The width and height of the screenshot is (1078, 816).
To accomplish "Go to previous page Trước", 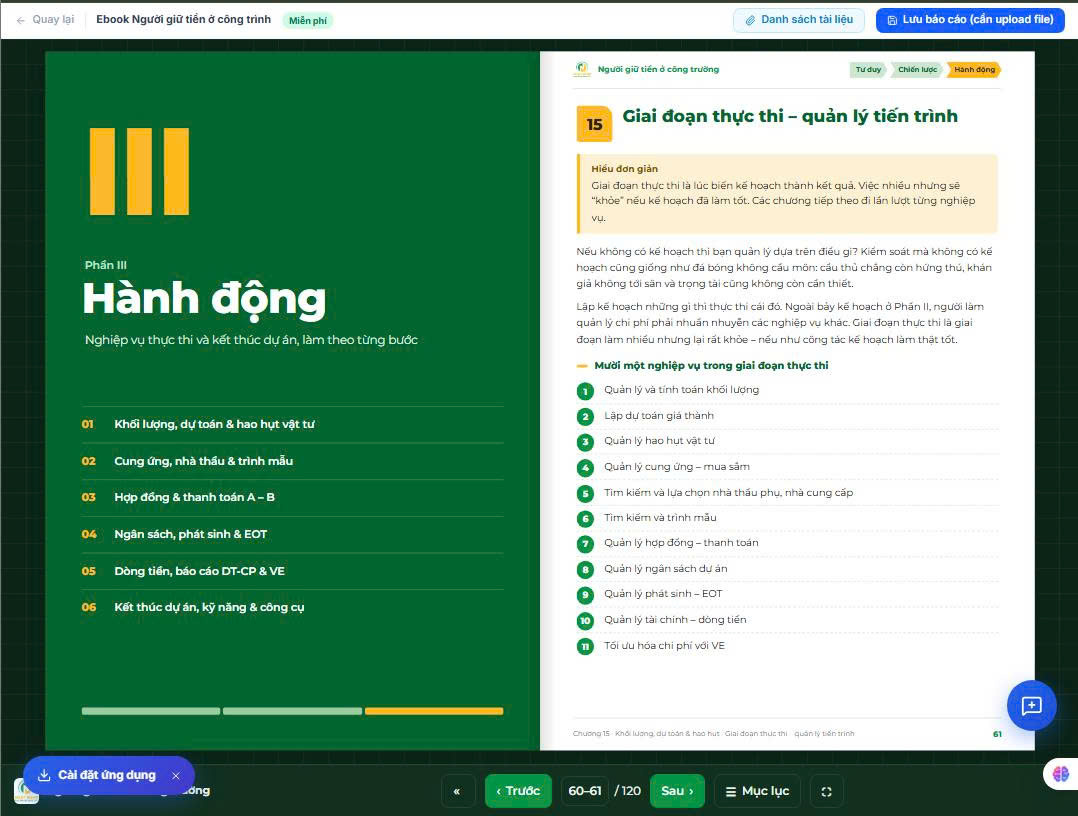I will [518, 791].
